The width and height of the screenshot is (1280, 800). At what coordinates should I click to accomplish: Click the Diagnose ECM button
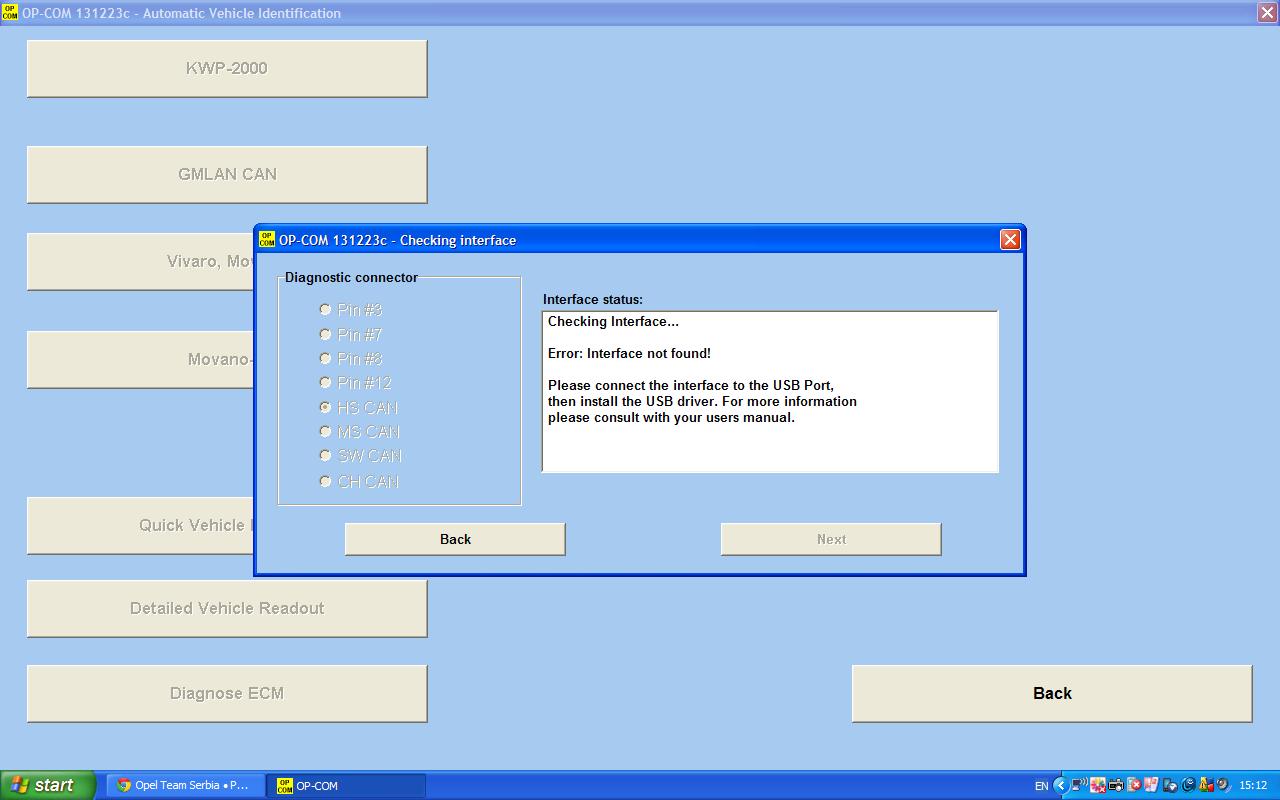coord(227,693)
